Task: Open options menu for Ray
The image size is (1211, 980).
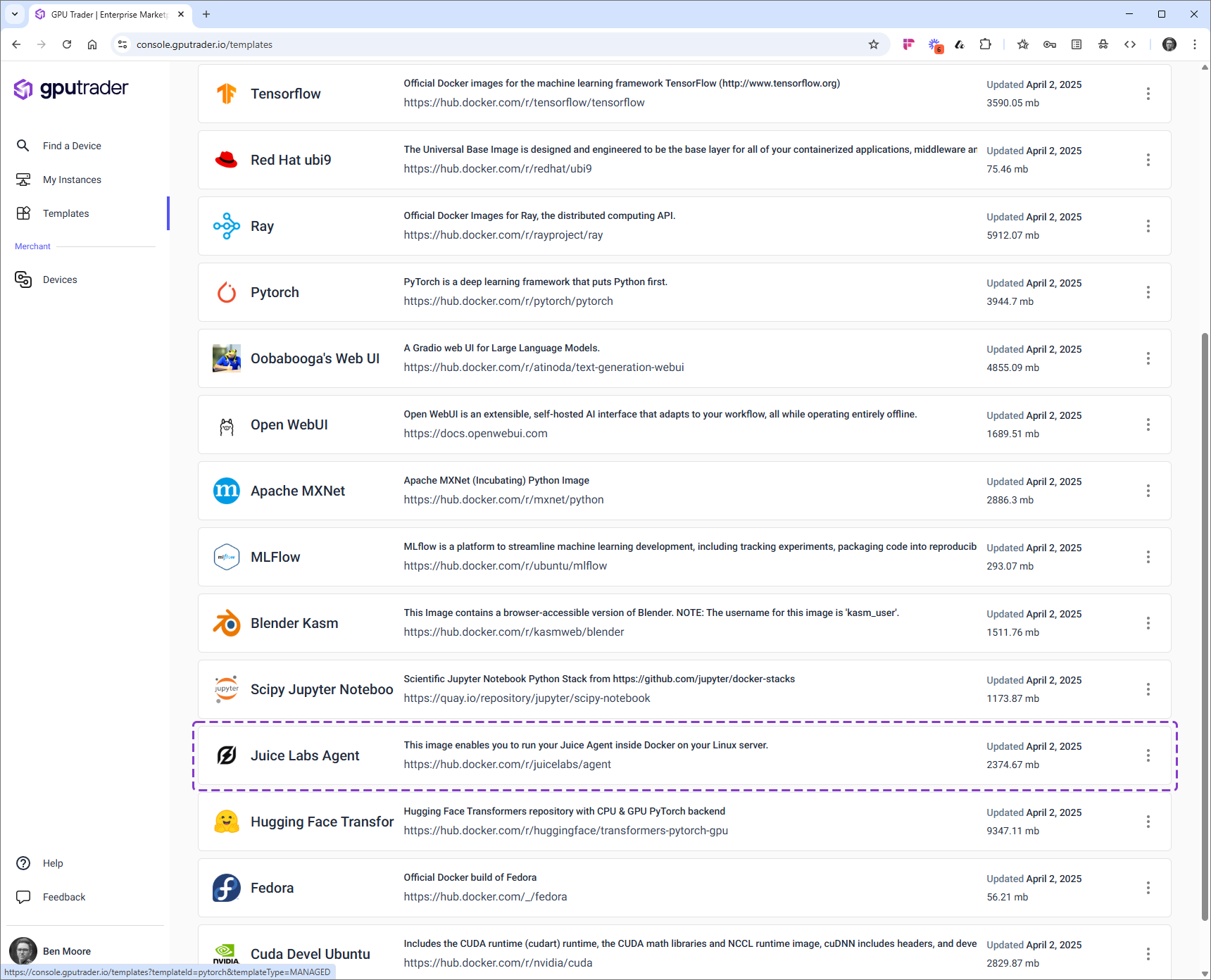Action: [1148, 226]
